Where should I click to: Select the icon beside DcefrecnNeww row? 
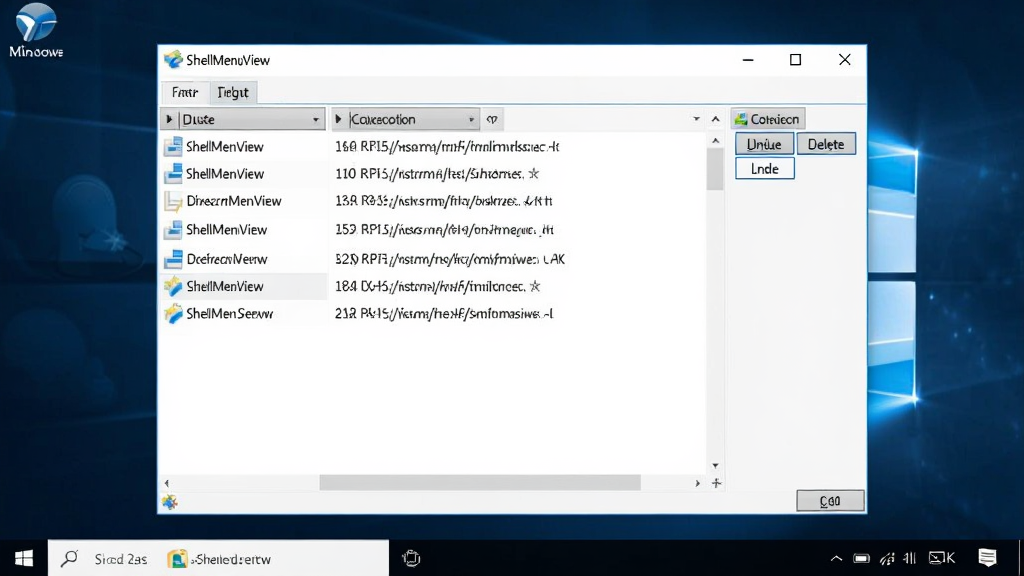point(173,259)
